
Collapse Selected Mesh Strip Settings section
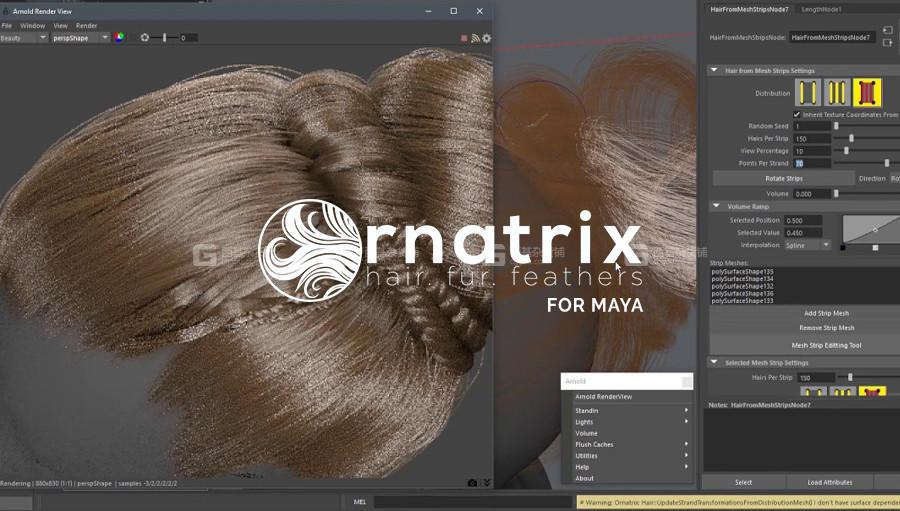coord(714,362)
